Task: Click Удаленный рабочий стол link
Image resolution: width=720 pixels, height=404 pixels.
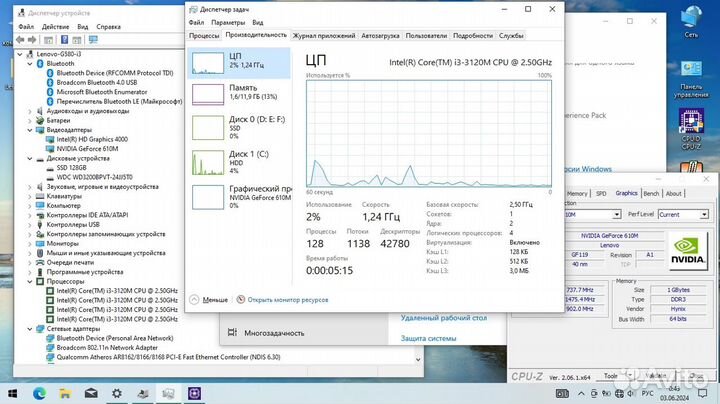Action: pyautogui.click(x=444, y=318)
